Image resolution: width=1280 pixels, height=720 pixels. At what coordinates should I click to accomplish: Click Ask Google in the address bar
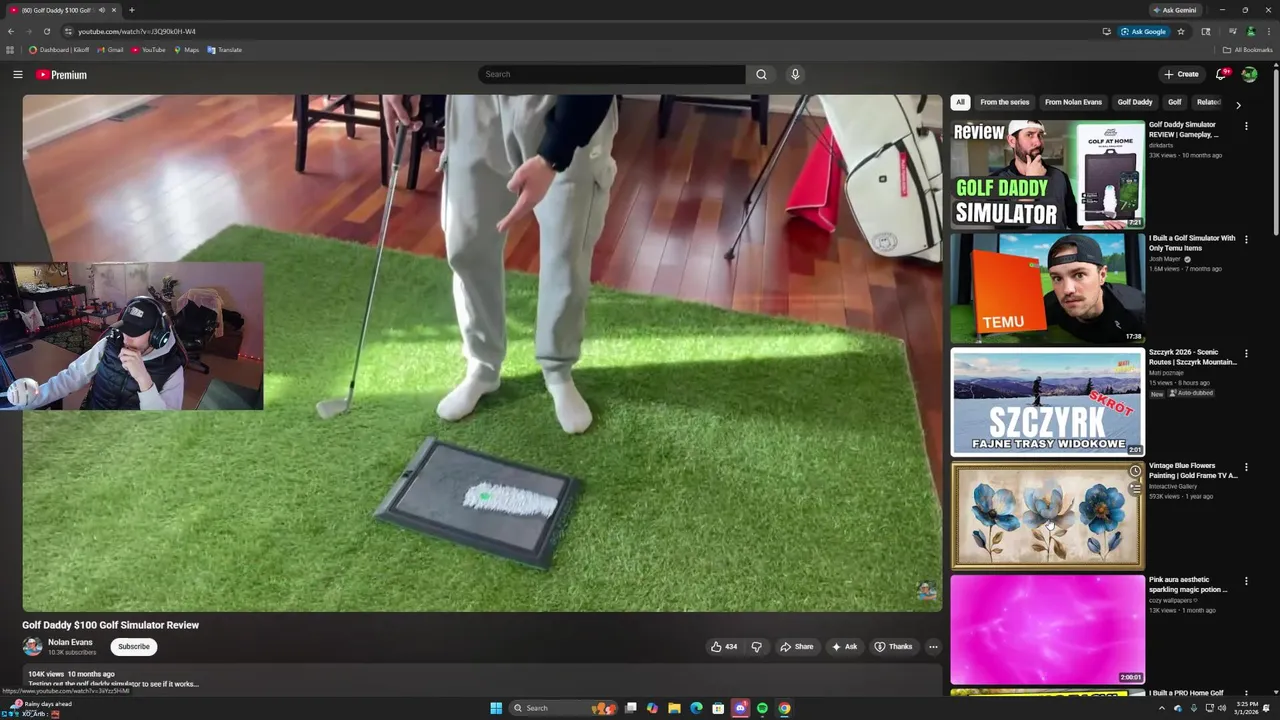(x=1143, y=31)
